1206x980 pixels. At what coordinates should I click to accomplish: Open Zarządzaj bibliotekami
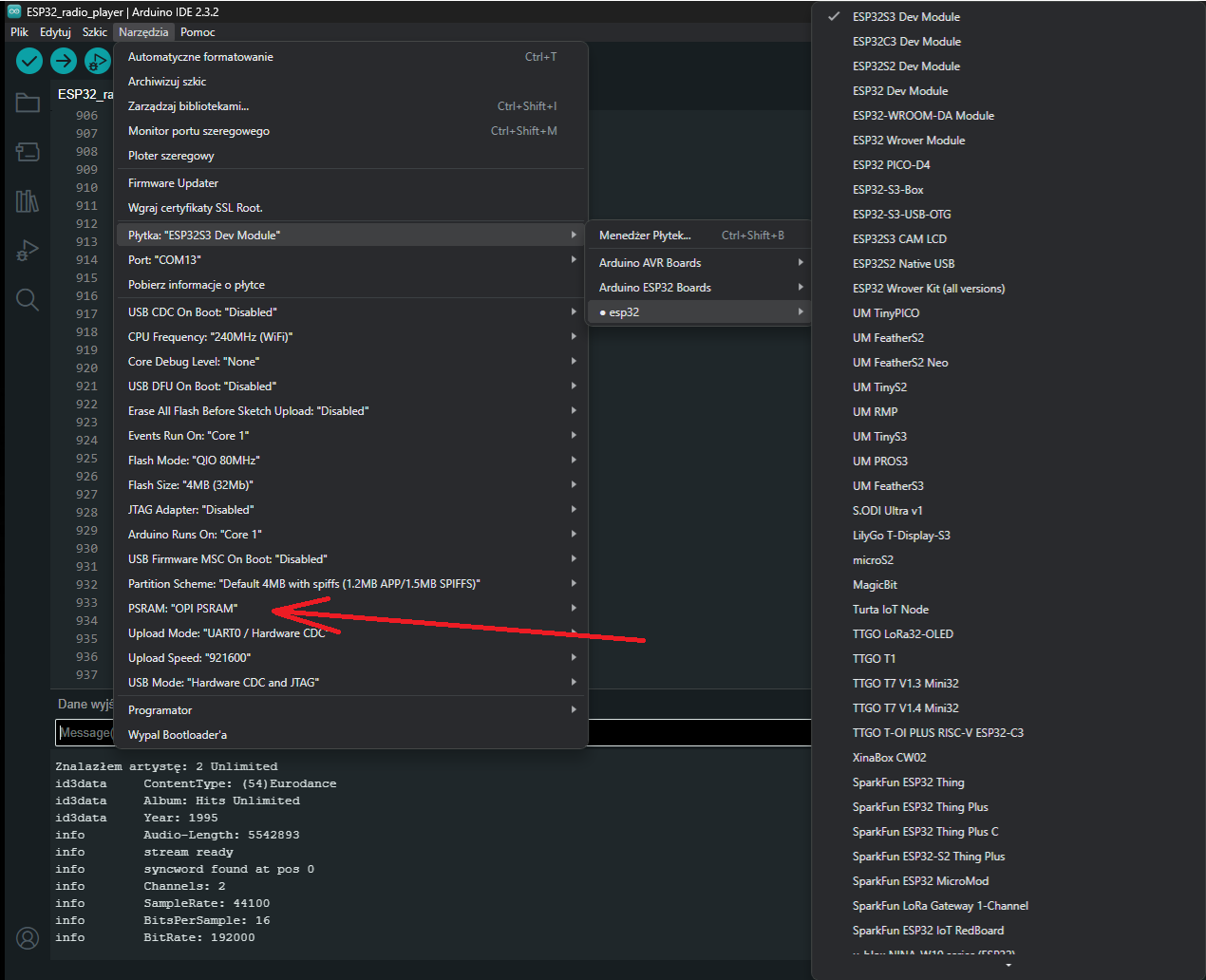pos(350,106)
